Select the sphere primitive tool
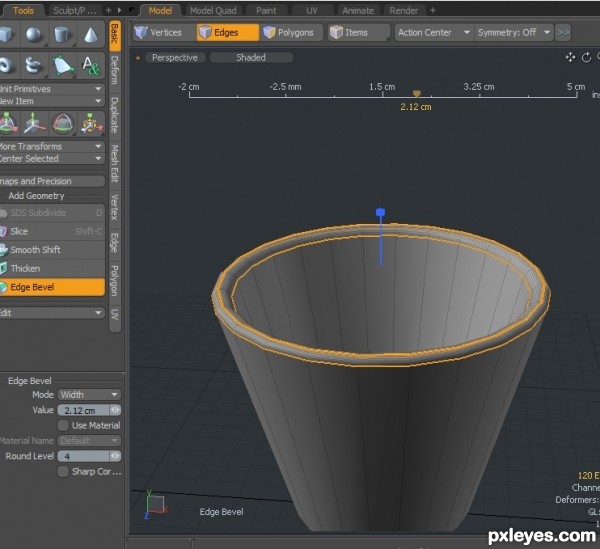The height and width of the screenshot is (549, 600). [x=34, y=35]
